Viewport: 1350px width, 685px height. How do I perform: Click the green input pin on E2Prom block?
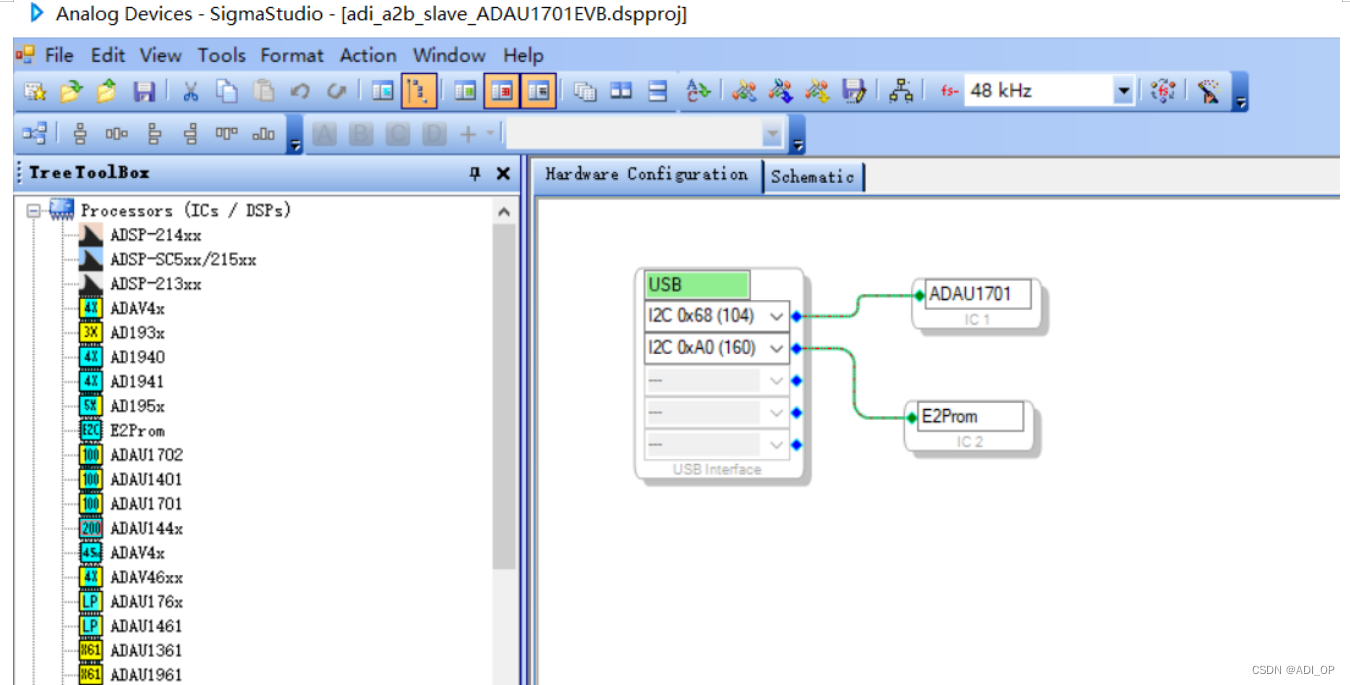(911, 417)
